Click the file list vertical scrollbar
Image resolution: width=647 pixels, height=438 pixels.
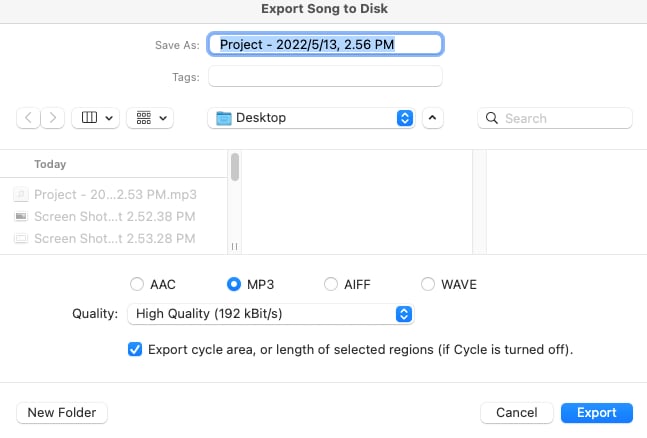point(235,167)
